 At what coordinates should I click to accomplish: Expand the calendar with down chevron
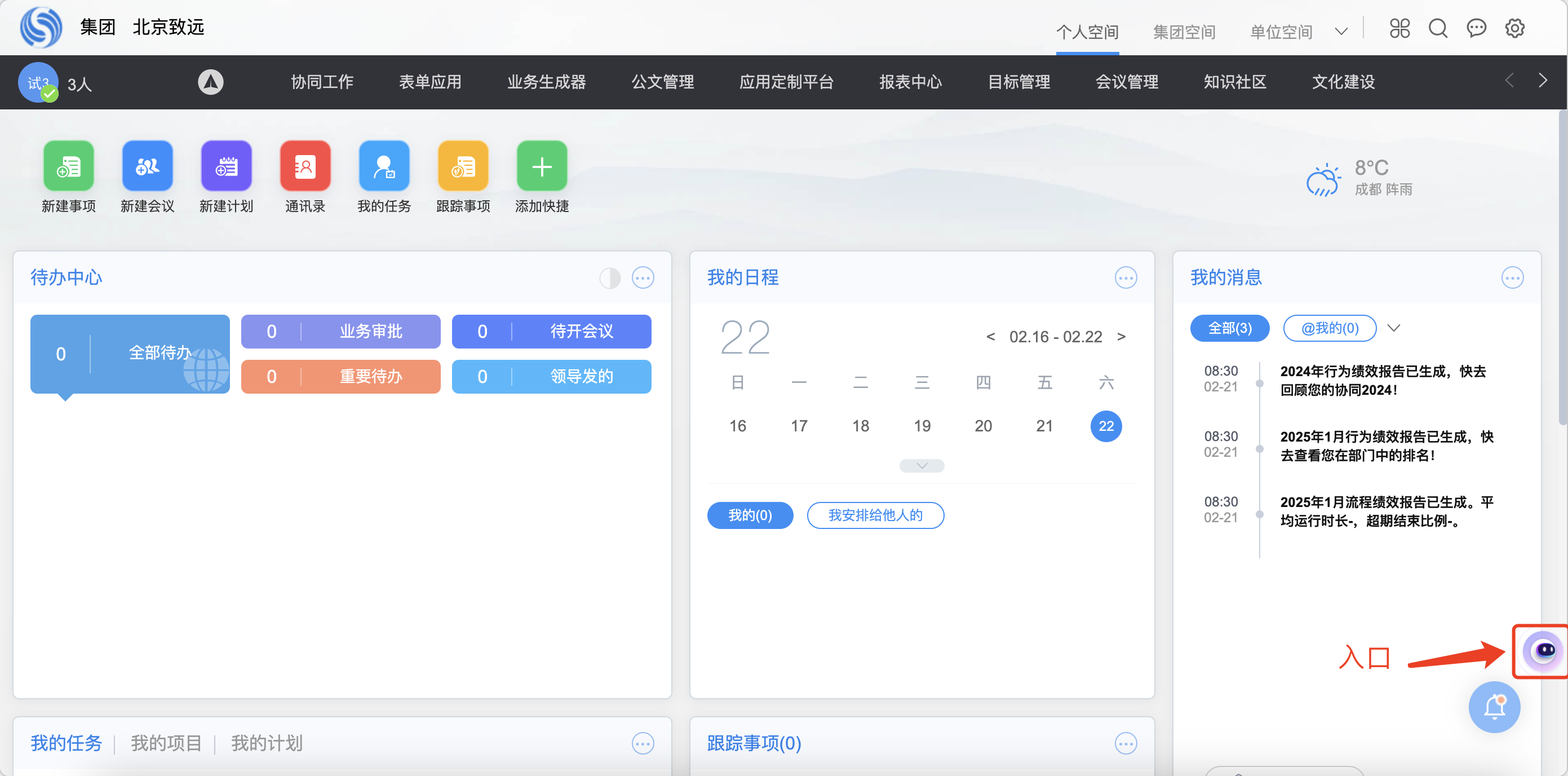922,466
